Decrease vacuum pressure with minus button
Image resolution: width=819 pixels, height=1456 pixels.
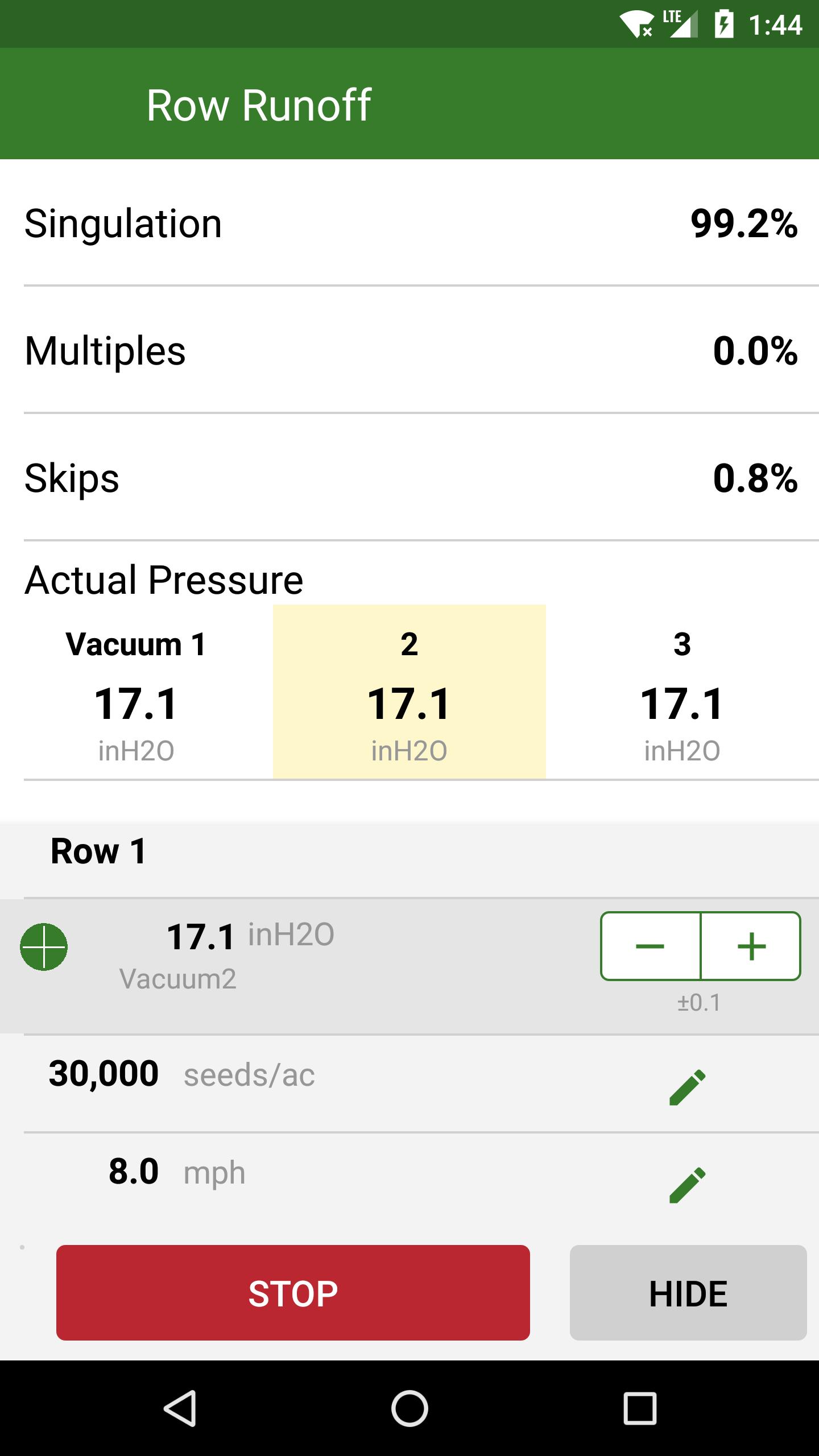(651, 946)
